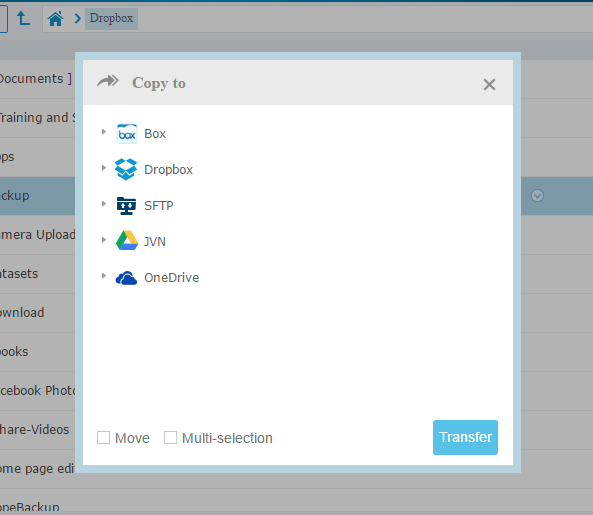Screen dimensions: 593x515
Task: Click the Share-Videos folder row
Action: (x=37, y=430)
